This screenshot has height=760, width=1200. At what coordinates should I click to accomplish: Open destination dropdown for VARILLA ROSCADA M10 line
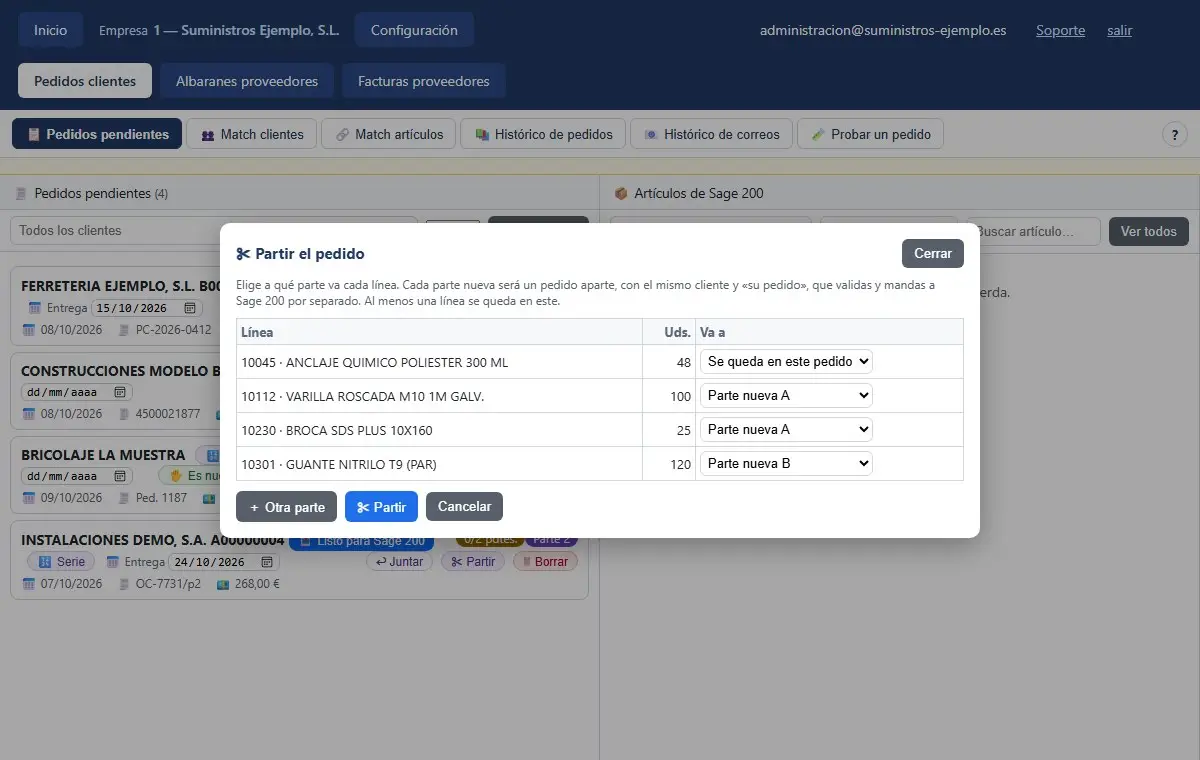[x=786, y=395]
